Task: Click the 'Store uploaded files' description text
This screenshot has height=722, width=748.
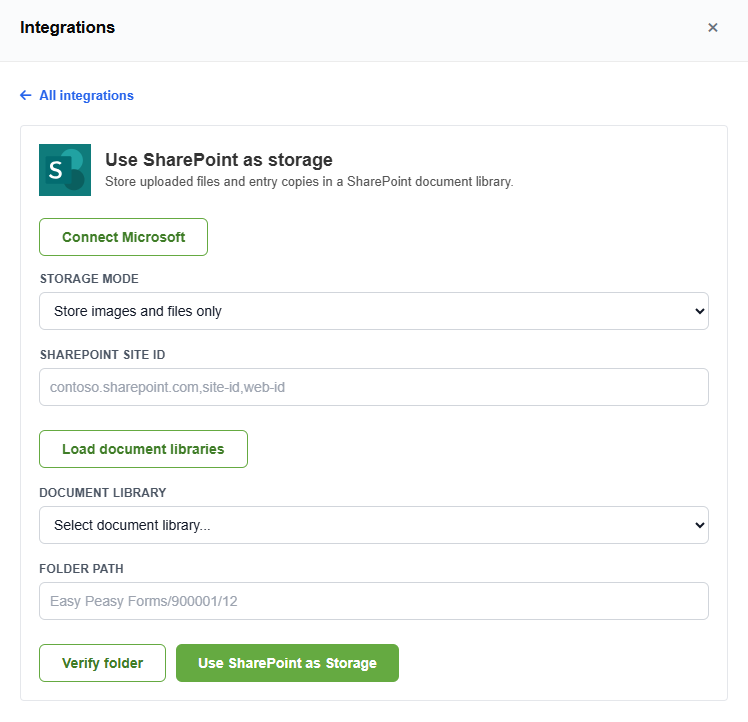Action: coord(309,182)
